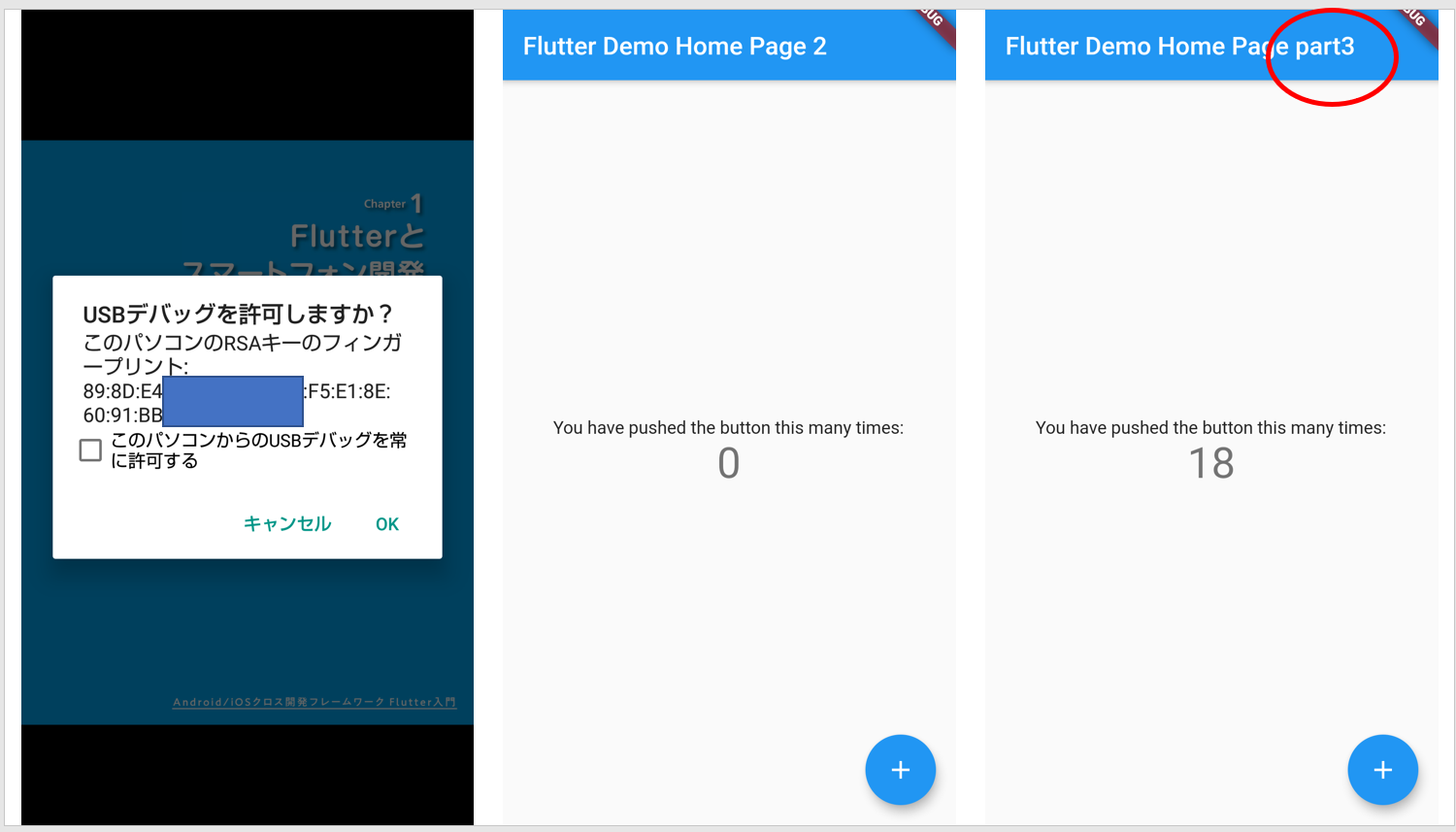The height and width of the screenshot is (832, 1456).
Task: Click the 'Chapter 1' label behind the dialog
Action: (x=393, y=203)
